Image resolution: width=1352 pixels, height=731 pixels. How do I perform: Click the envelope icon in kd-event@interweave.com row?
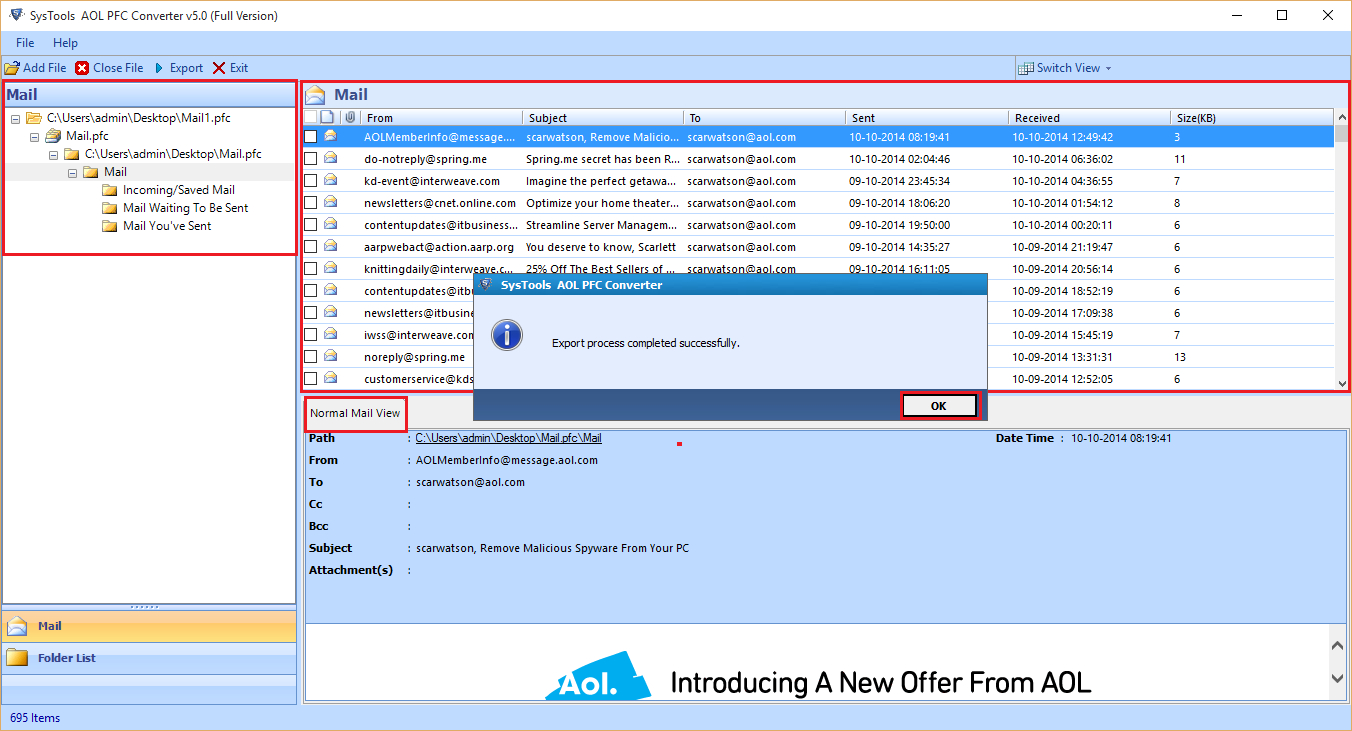click(330, 180)
